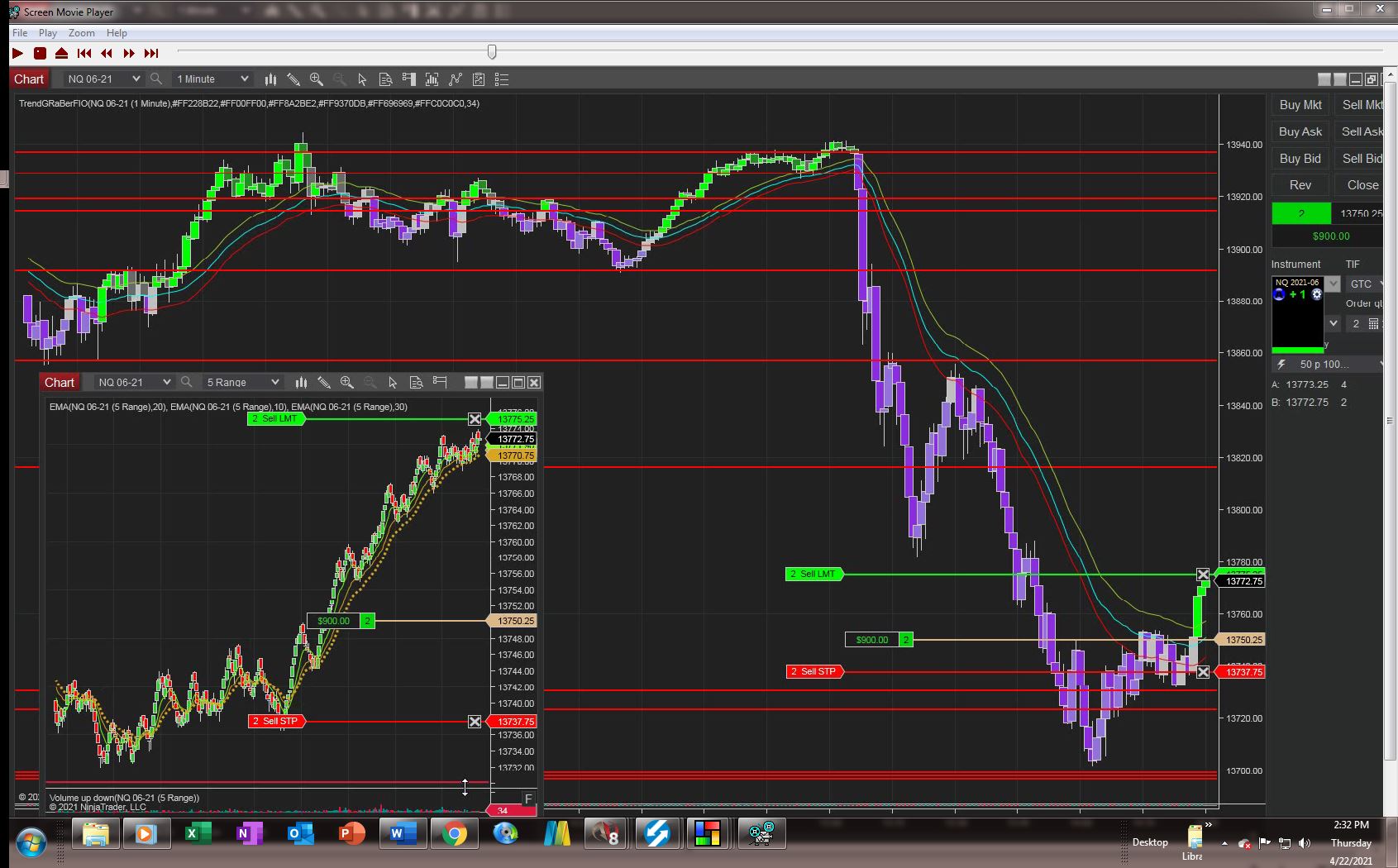Viewport: 1398px width, 868px height.
Task: Open the File menu
Action: pos(20,33)
